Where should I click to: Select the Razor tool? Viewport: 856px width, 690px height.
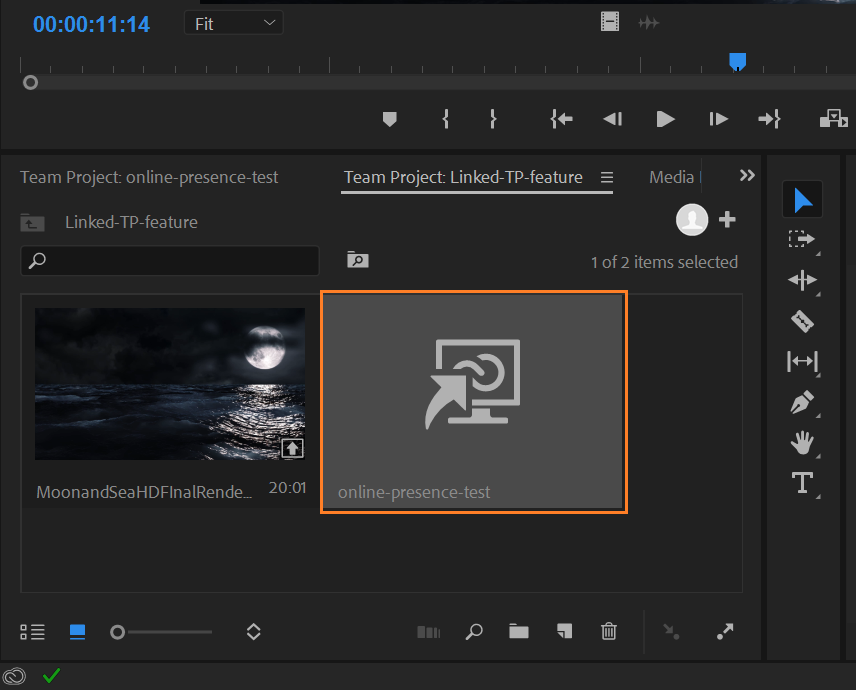pos(802,321)
